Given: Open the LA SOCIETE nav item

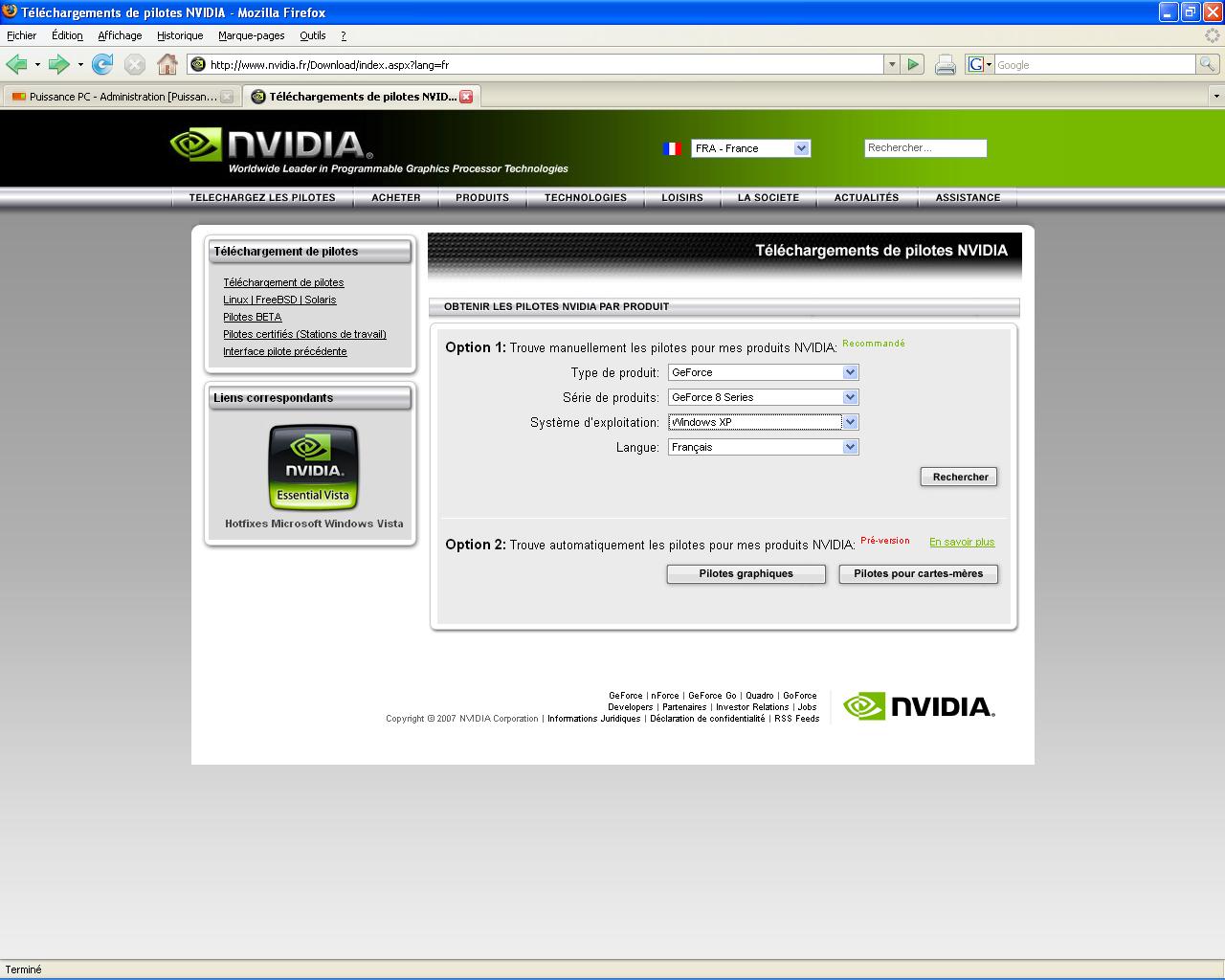Looking at the screenshot, I should tap(768, 197).
